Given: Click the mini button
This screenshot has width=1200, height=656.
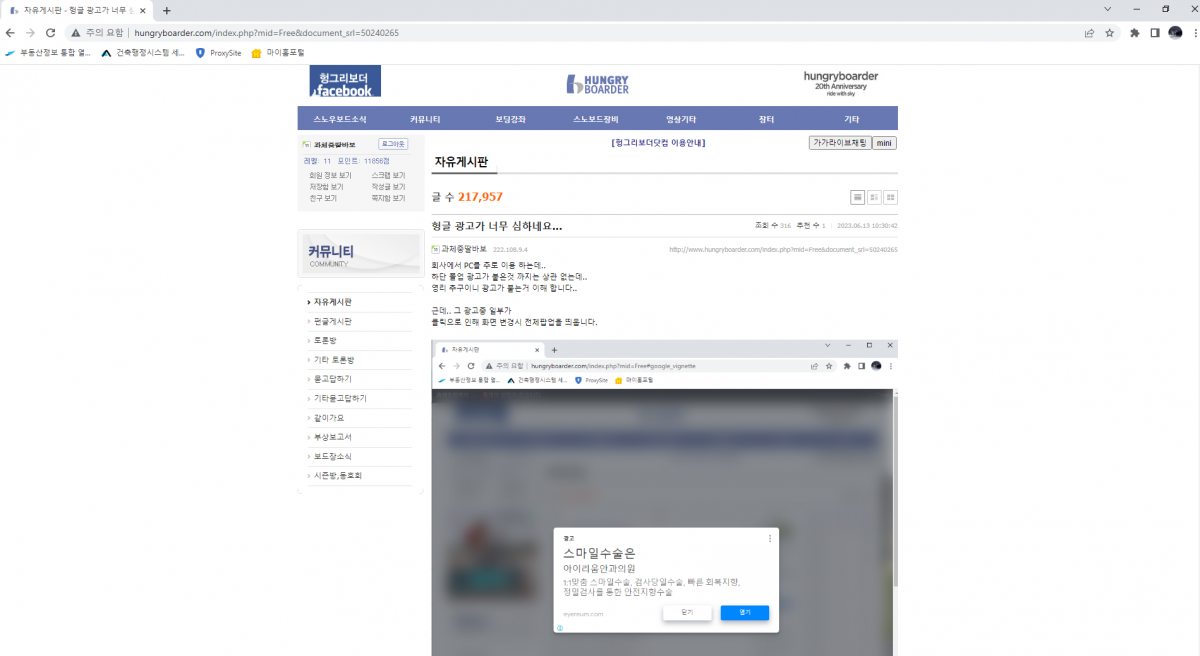Looking at the screenshot, I should coord(884,143).
